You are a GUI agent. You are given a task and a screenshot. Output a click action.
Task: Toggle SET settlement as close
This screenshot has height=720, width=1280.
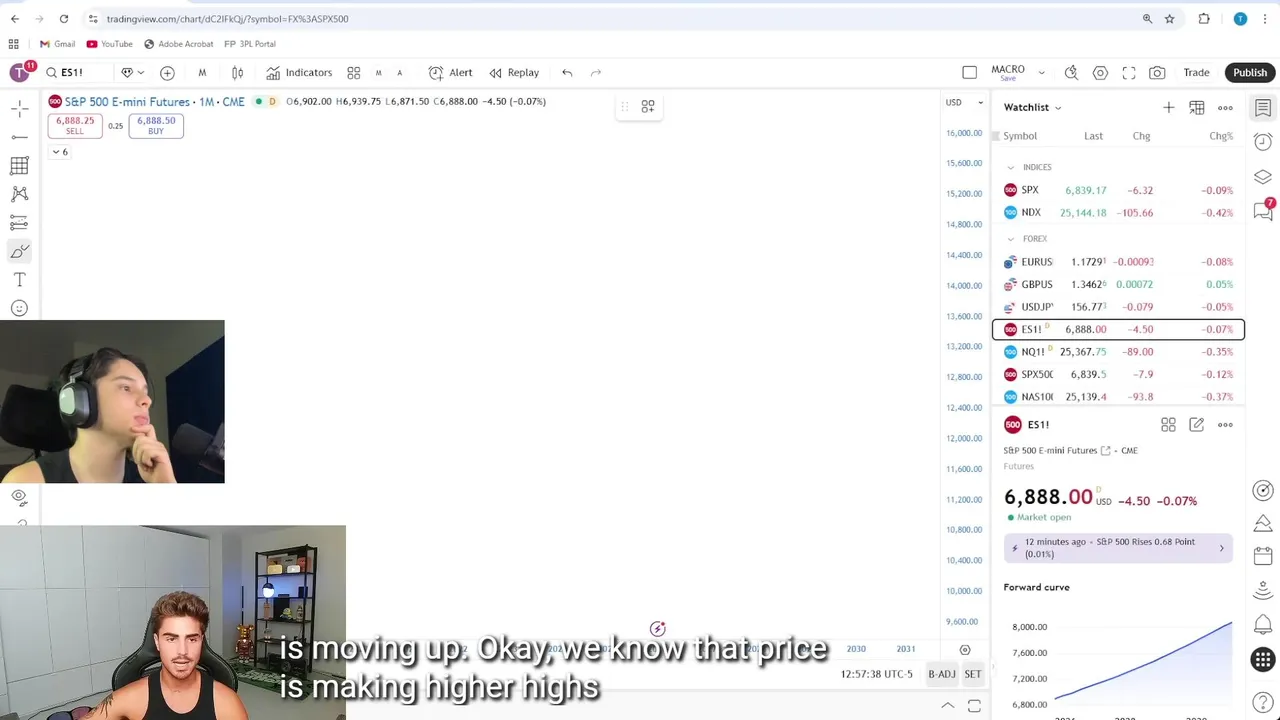(973, 674)
